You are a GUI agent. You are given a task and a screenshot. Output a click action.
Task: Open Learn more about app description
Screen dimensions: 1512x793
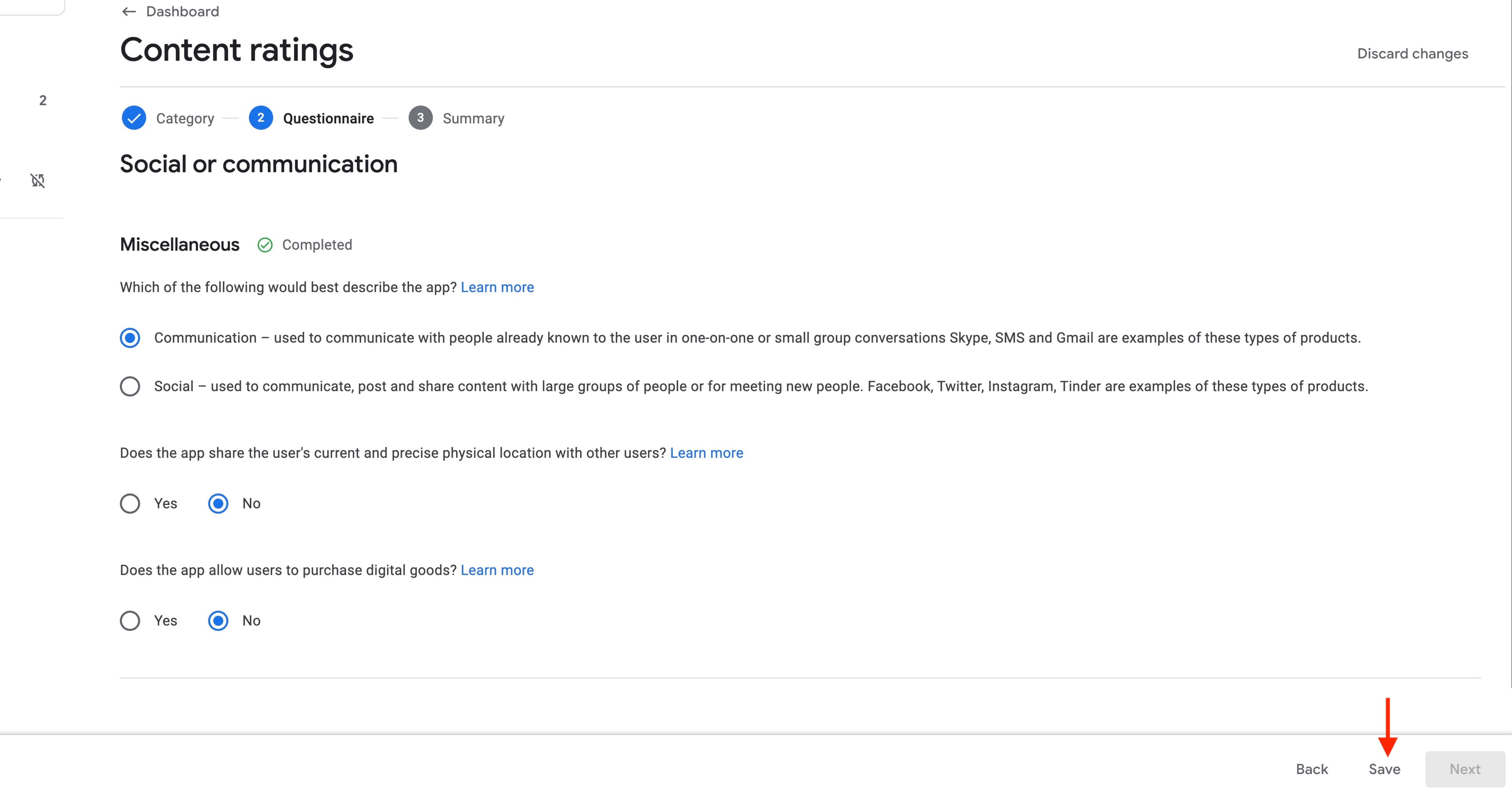click(497, 287)
